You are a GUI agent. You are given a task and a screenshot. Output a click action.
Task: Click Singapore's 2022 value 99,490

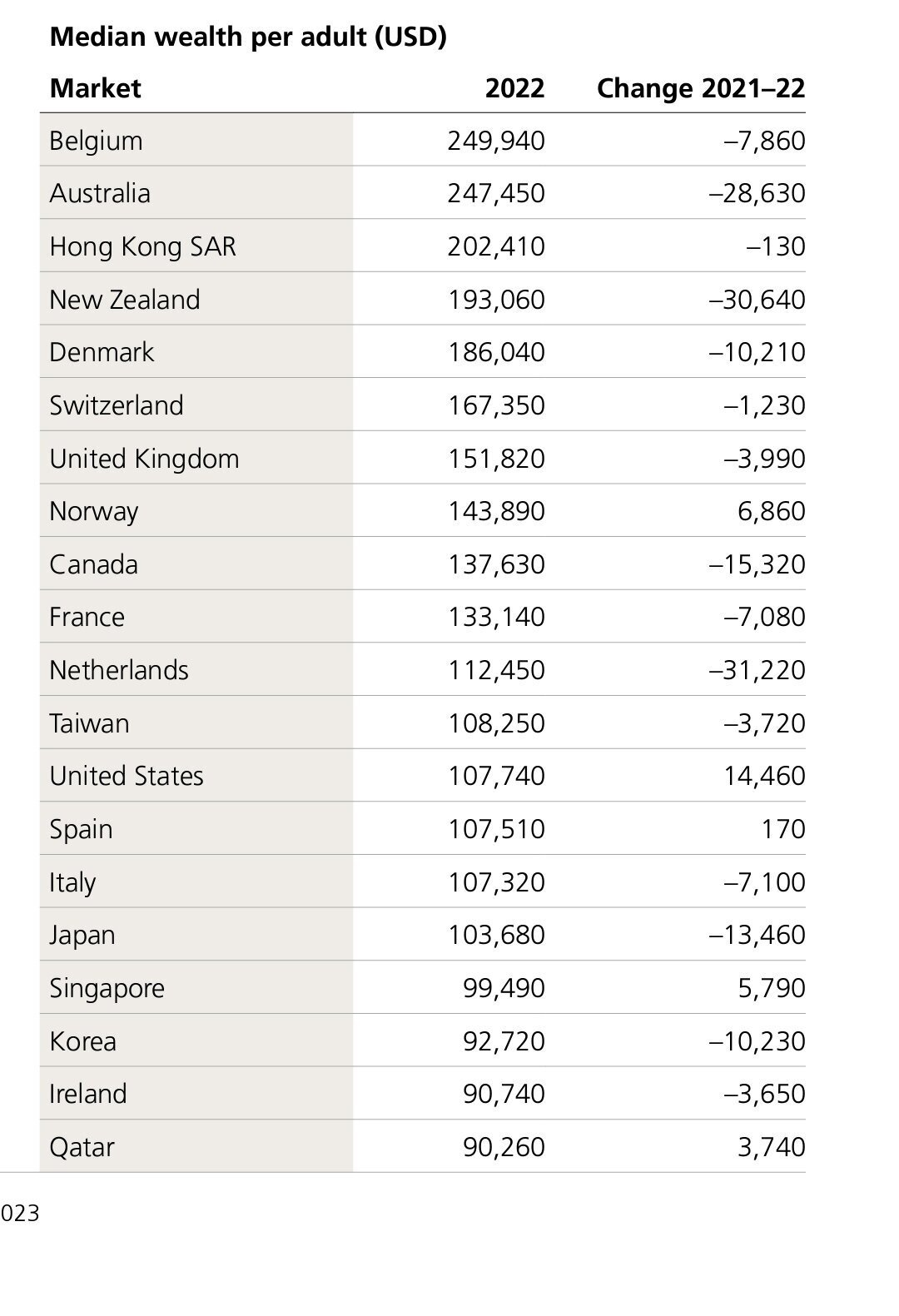tap(504, 988)
